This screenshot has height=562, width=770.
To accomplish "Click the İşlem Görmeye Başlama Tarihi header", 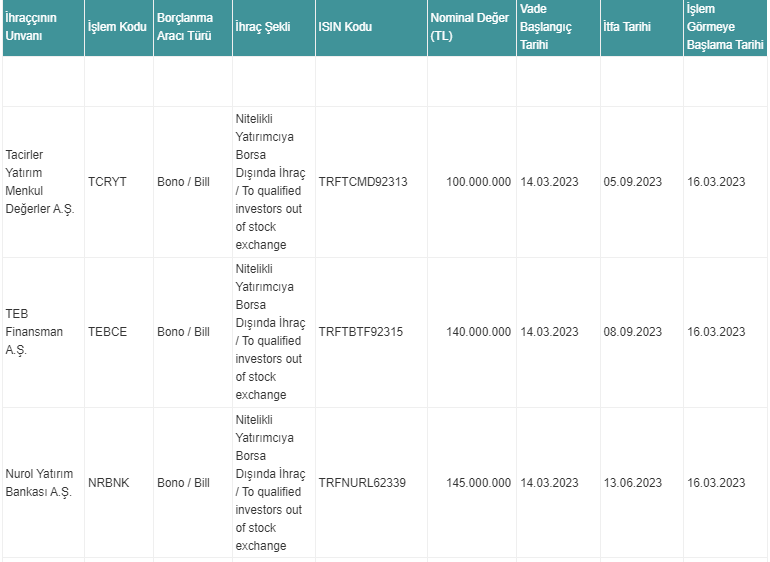I will [x=725, y=27].
